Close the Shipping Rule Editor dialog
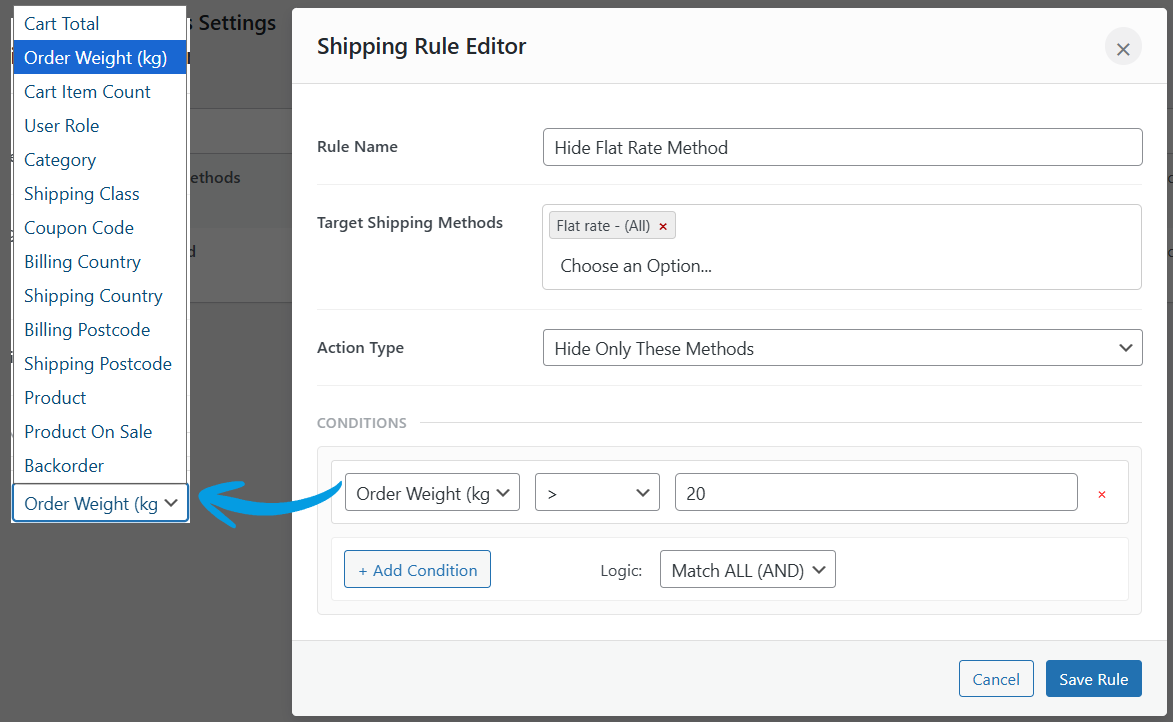The width and height of the screenshot is (1173, 722). pos(1123,48)
